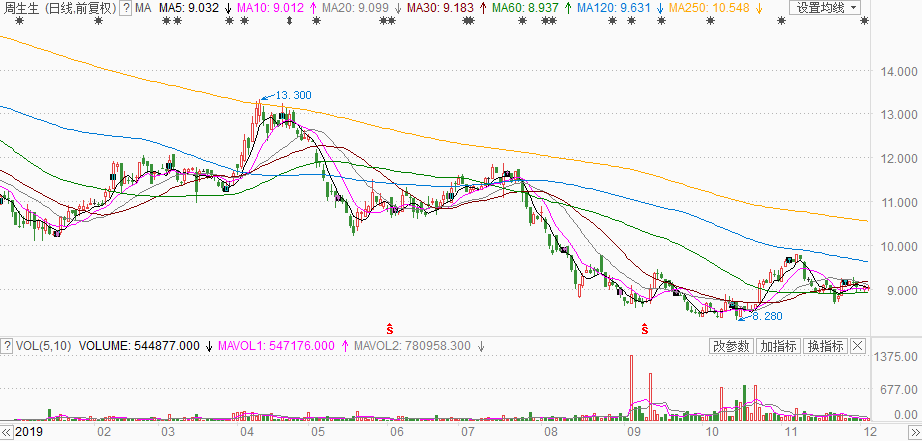
Task: Click the 8.280 low price annotation
Action: (x=765, y=316)
